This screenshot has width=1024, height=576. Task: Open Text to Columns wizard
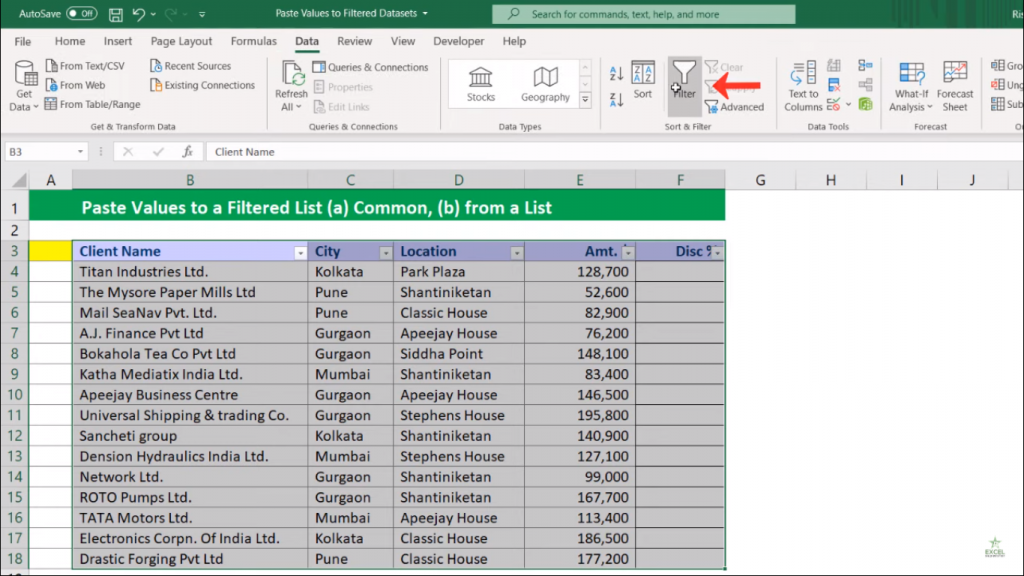pos(803,86)
